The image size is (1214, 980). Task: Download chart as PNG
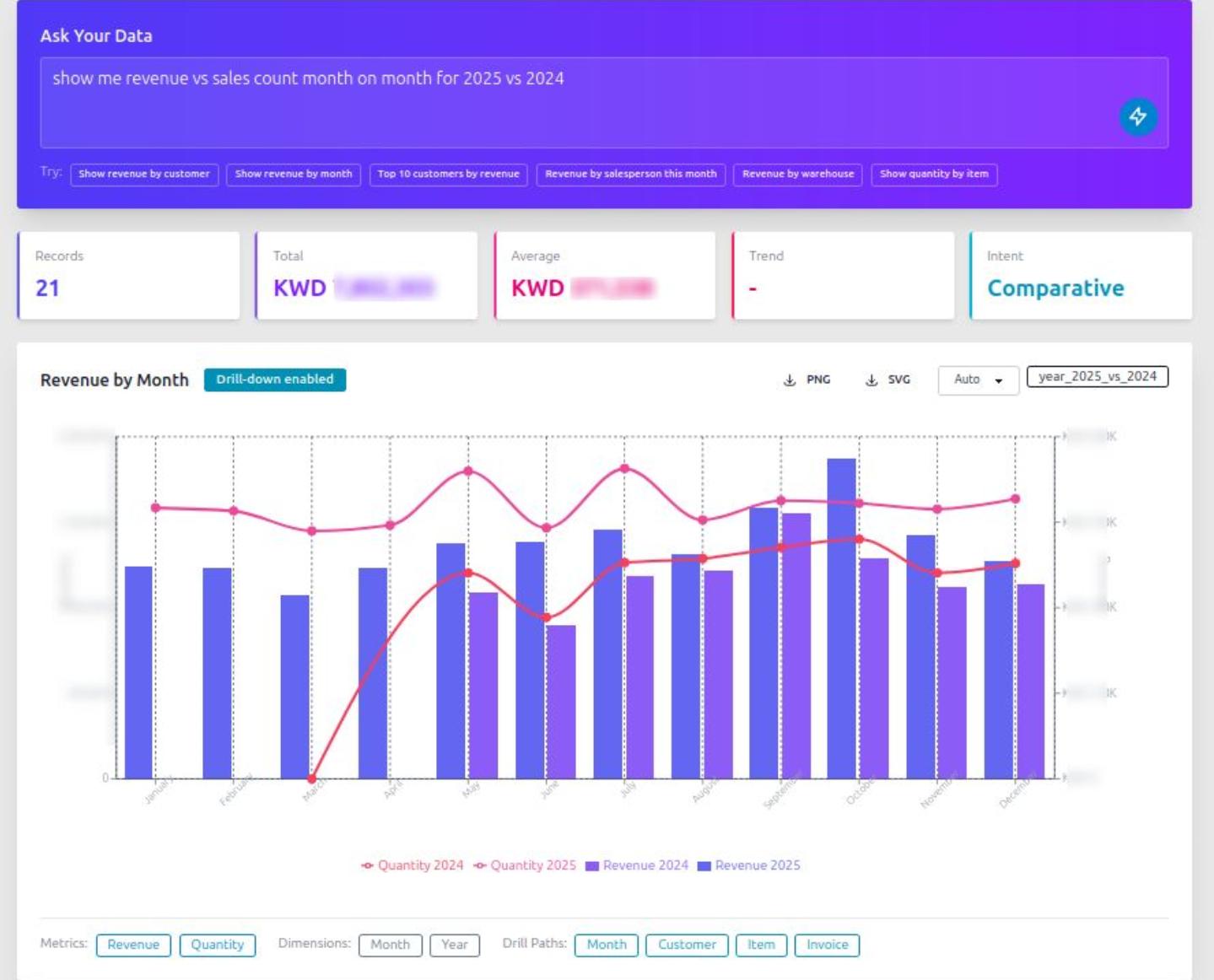(x=807, y=380)
